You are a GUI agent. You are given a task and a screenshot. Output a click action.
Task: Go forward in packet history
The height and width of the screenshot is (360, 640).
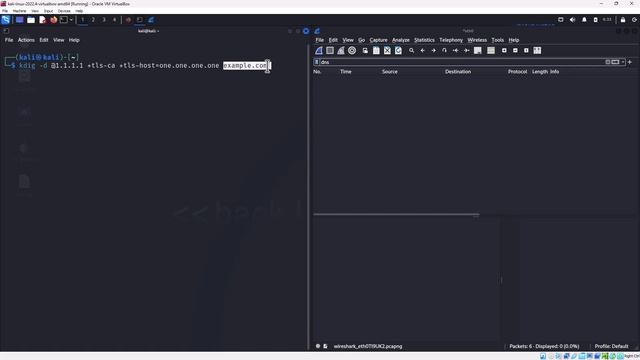click(433, 51)
